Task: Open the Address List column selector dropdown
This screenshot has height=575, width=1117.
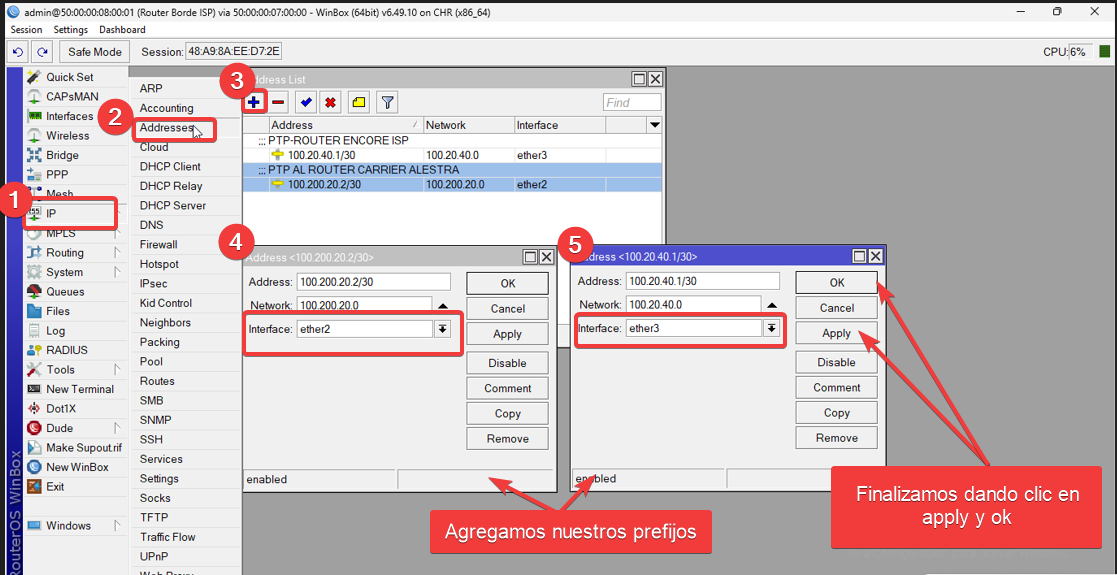Action: pos(654,125)
